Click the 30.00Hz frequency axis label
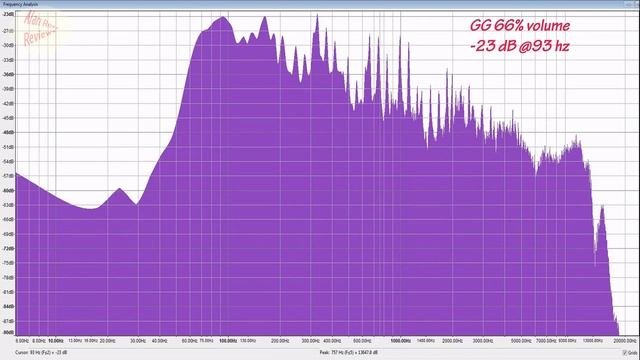The height and width of the screenshot is (360, 640). (138, 340)
